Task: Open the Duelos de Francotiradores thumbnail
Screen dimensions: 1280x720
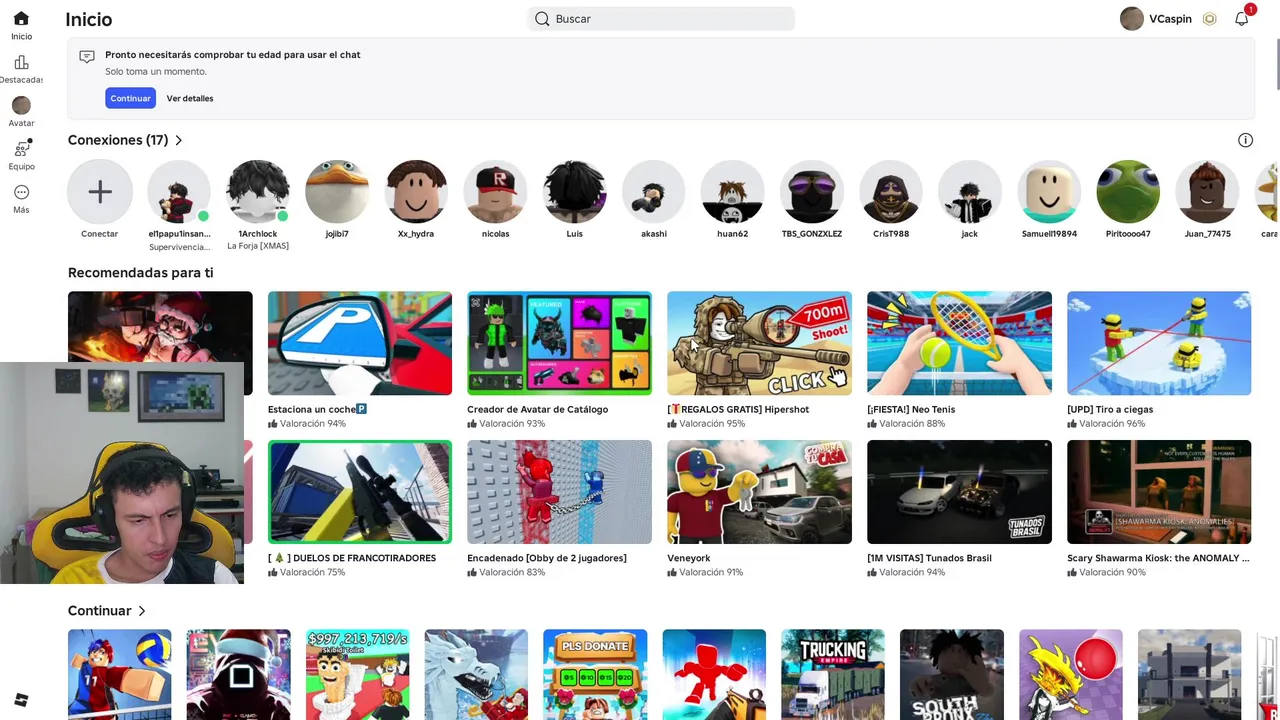Action: point(360,492)
